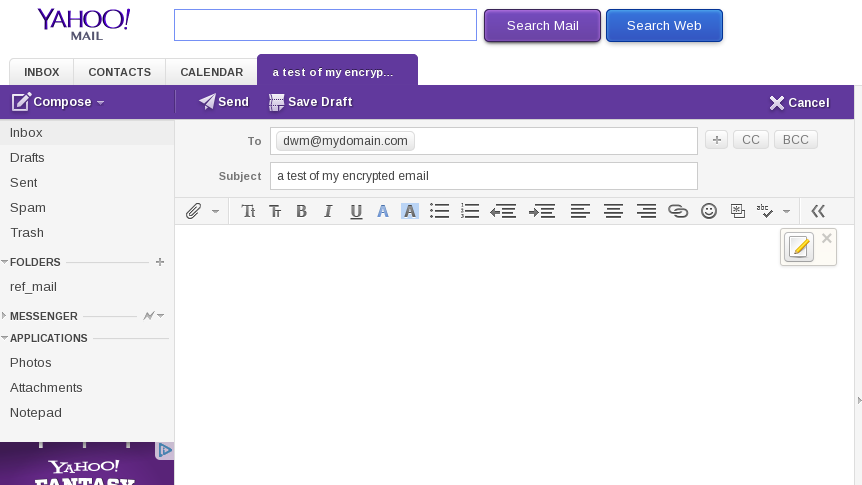Collapse the FOLDERS section

point(4,262)
